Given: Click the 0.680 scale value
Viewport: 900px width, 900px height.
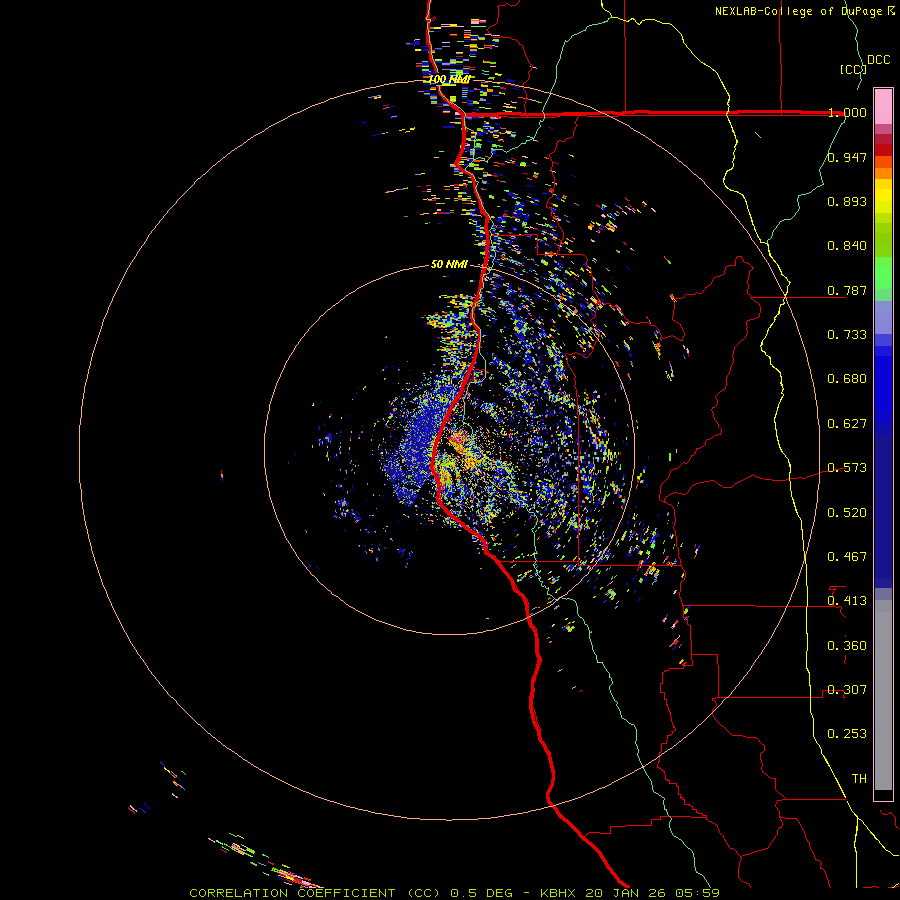Looking at the screenshot, I should tap(847, 379).
